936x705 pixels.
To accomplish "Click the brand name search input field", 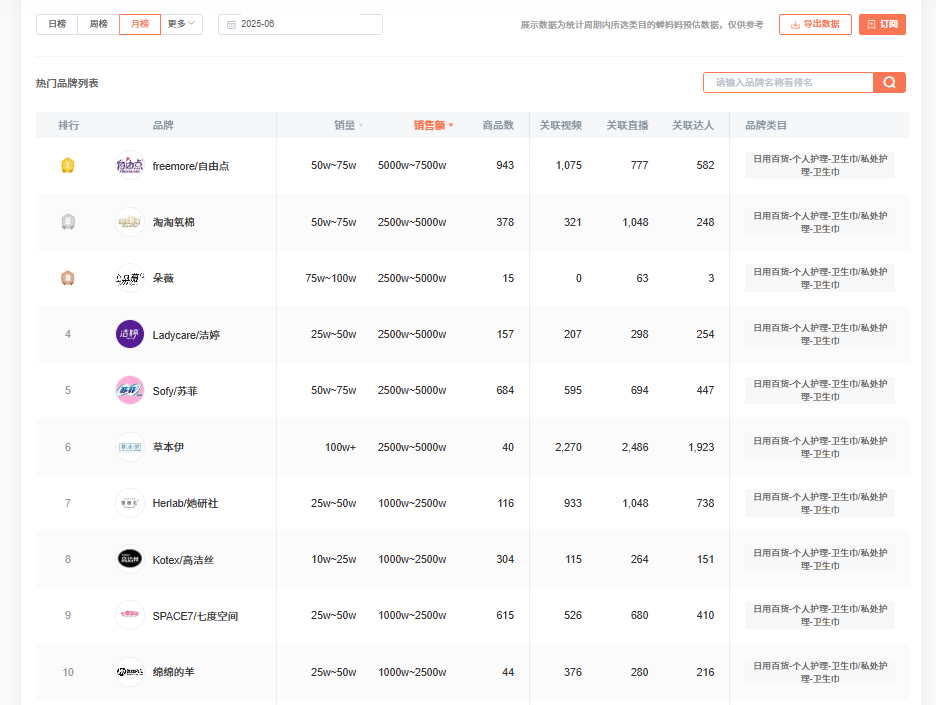I will 788,83.
